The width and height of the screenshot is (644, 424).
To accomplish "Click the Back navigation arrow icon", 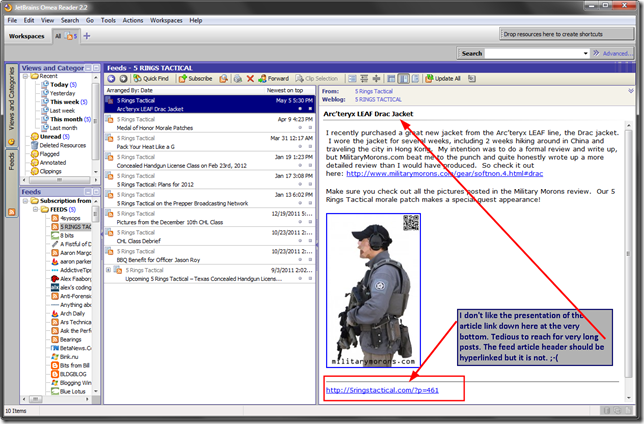I will click(x=111, y=78).
